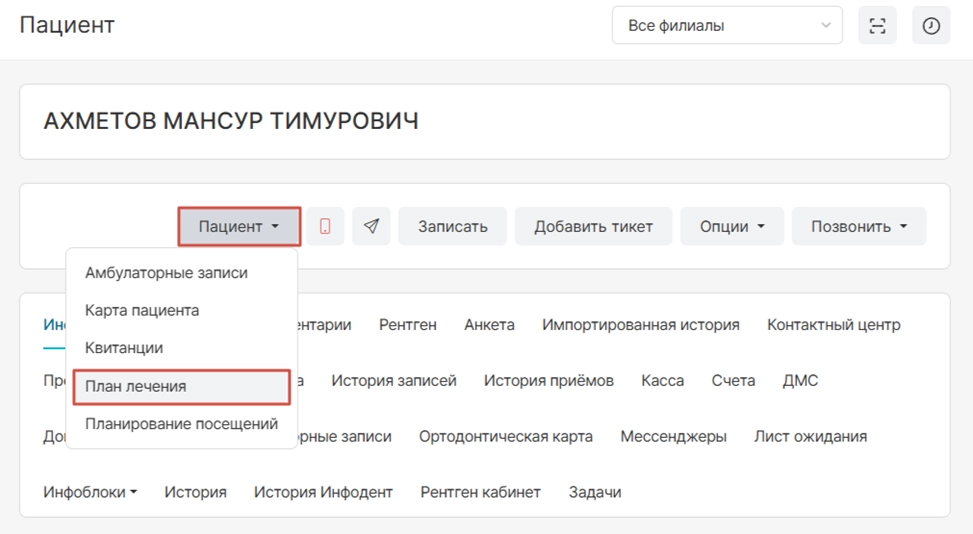Expand the Позвонить dropdown button
Viewport: 973px width, 534px height.
[858, 226]
